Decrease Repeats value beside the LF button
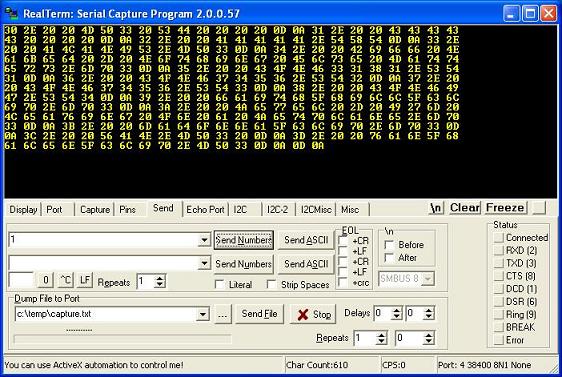The width and height of the screenshot is (562, 377). (x=160, y=285)
